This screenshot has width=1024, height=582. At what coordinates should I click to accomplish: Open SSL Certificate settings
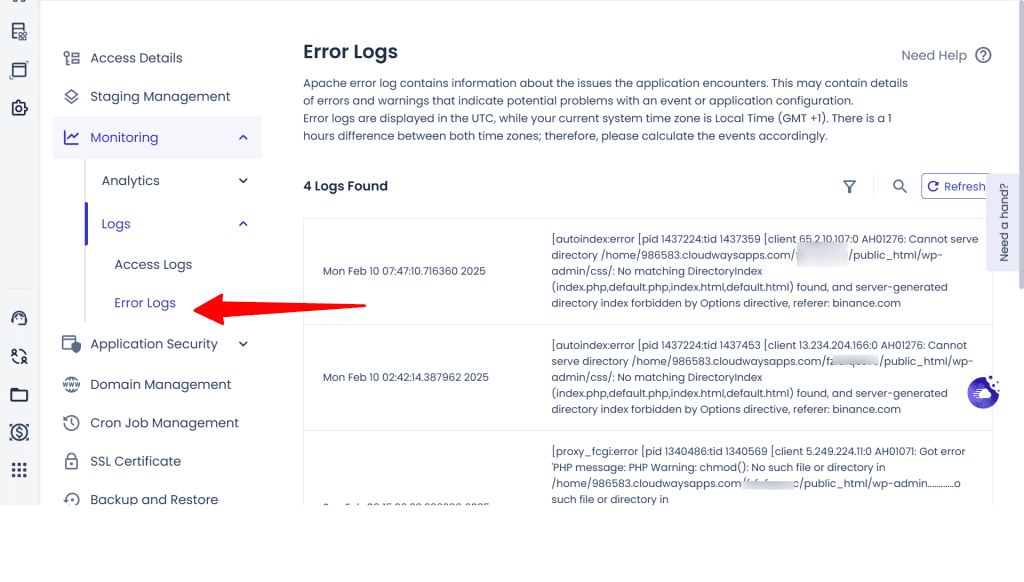click(135, 461)
